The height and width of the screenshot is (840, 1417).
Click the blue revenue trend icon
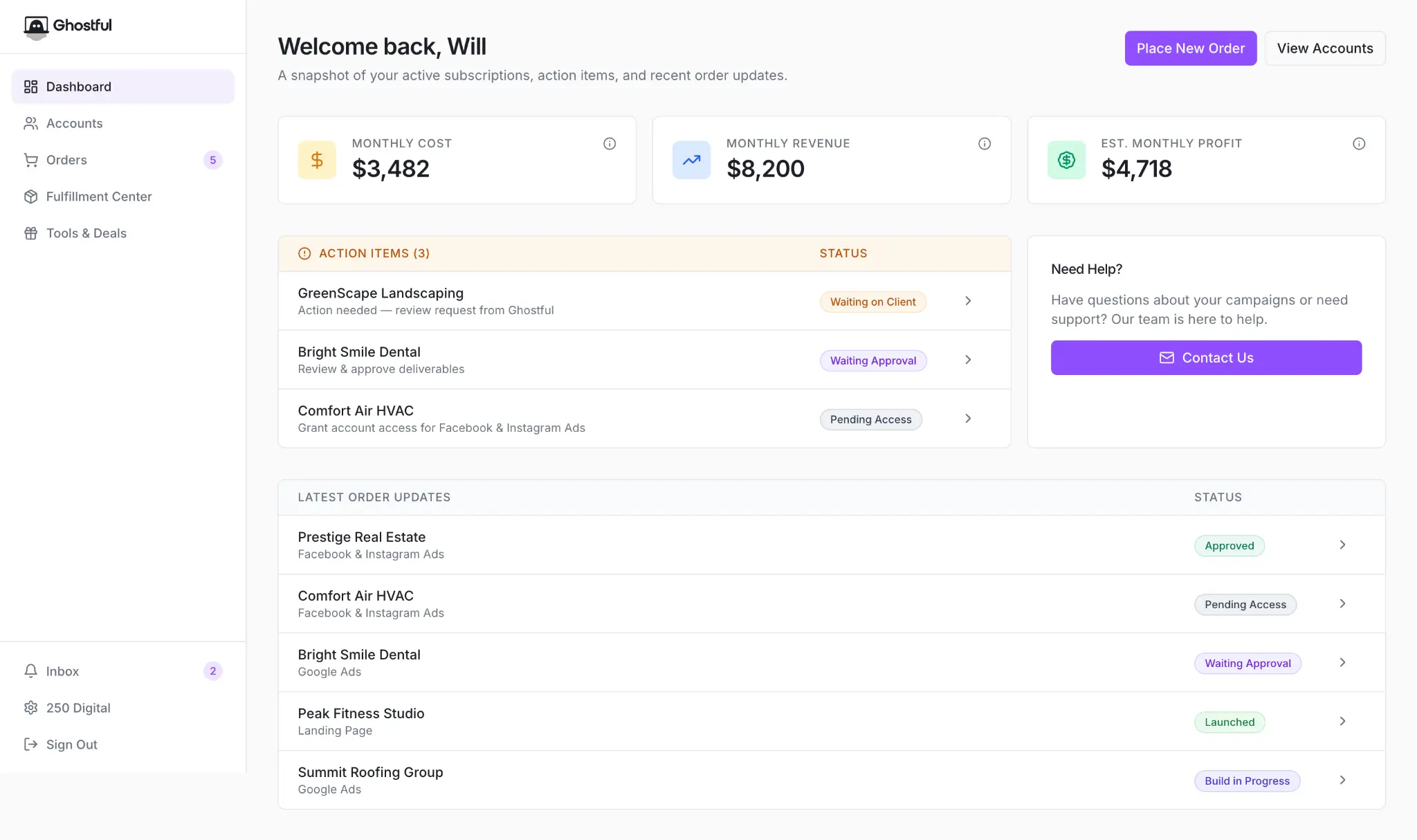point(691,160)
